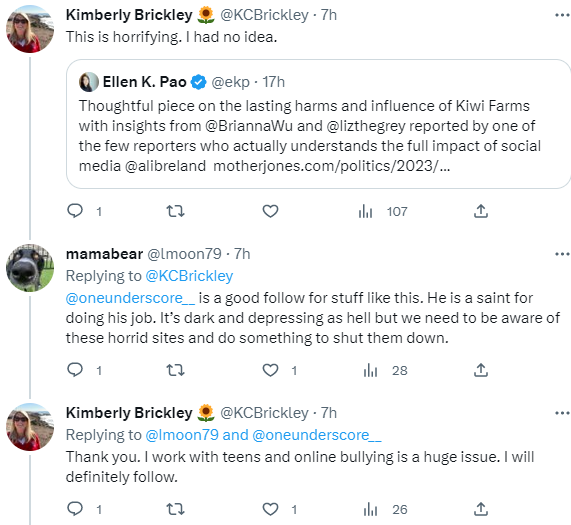Screen dimensions: 571x525
Task: Open the @oneunderscore__ mention in mamabear's tweet
Action: click(130, 298)
